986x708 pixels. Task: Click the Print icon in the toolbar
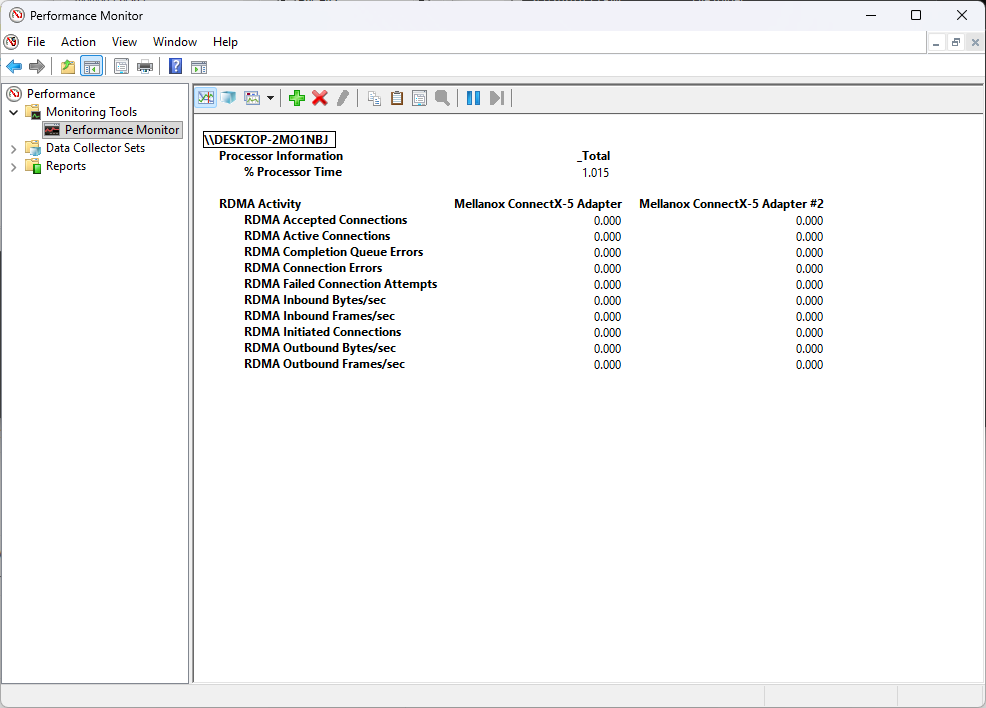(145, 67)
